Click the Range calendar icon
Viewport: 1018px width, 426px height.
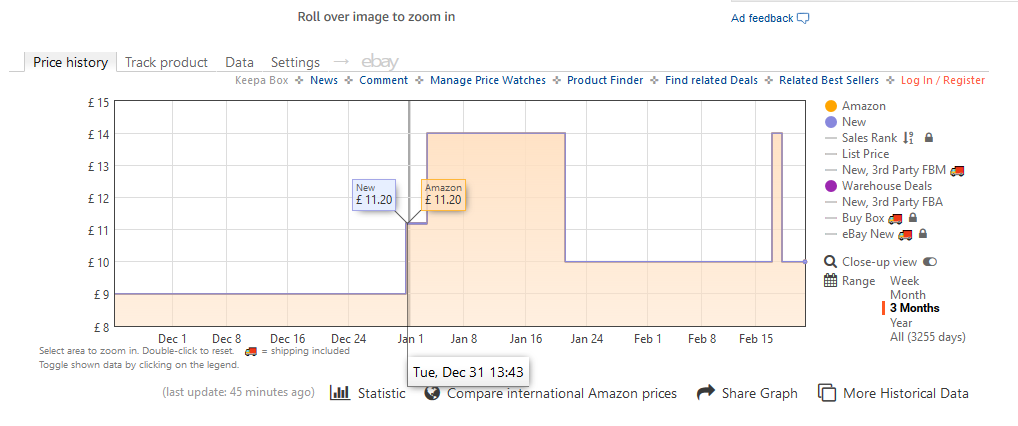830,281
